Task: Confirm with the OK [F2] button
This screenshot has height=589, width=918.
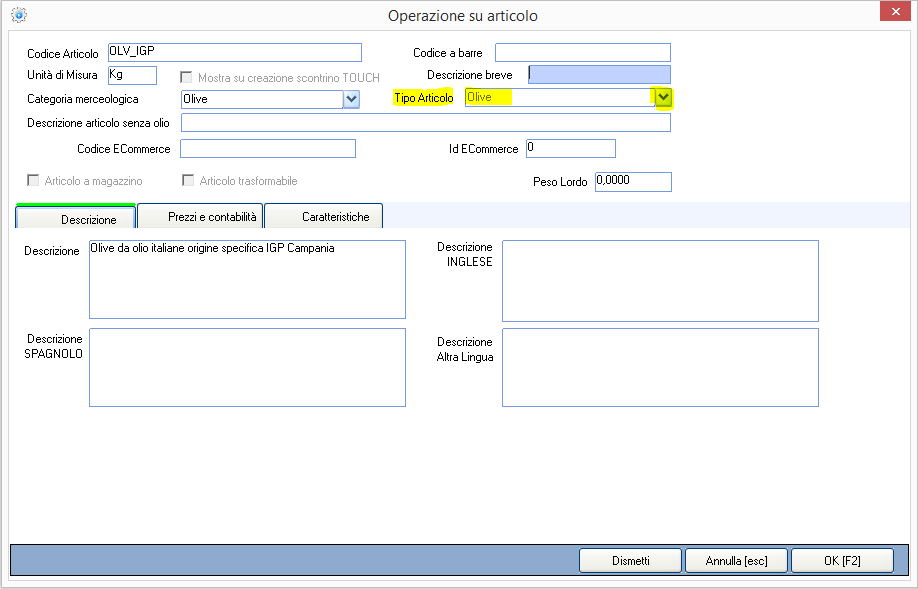Action: pos(842,560)
